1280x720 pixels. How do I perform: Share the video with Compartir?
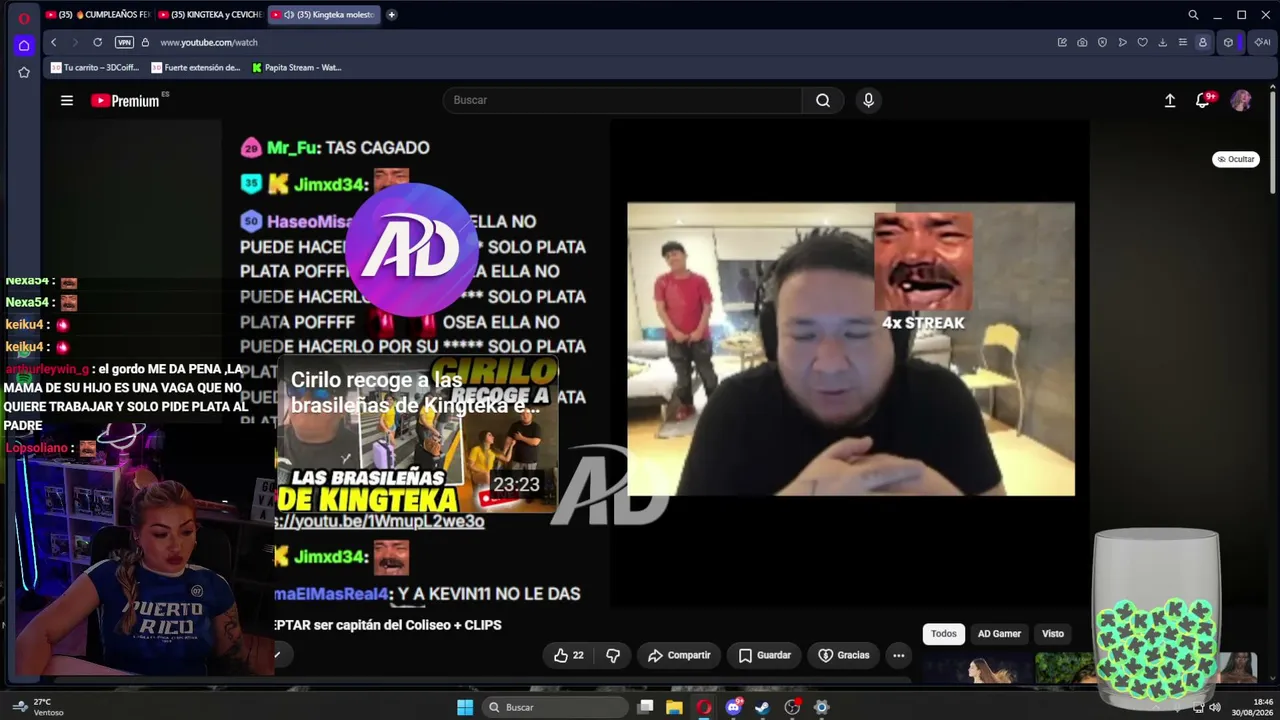[x=679, y=655]
